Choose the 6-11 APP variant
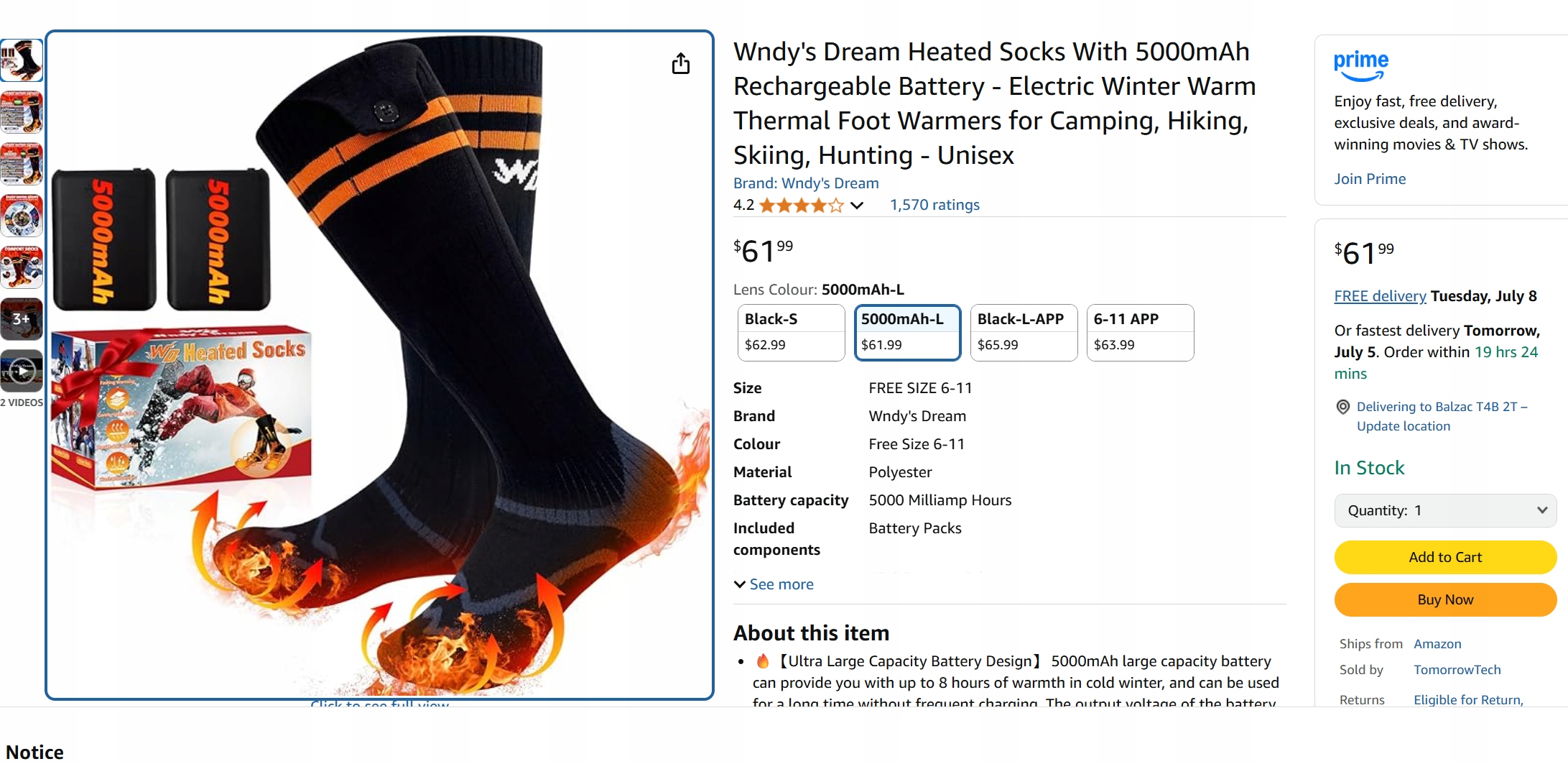The width and height of the screenshot is (1568, 764). point(1140,332)
